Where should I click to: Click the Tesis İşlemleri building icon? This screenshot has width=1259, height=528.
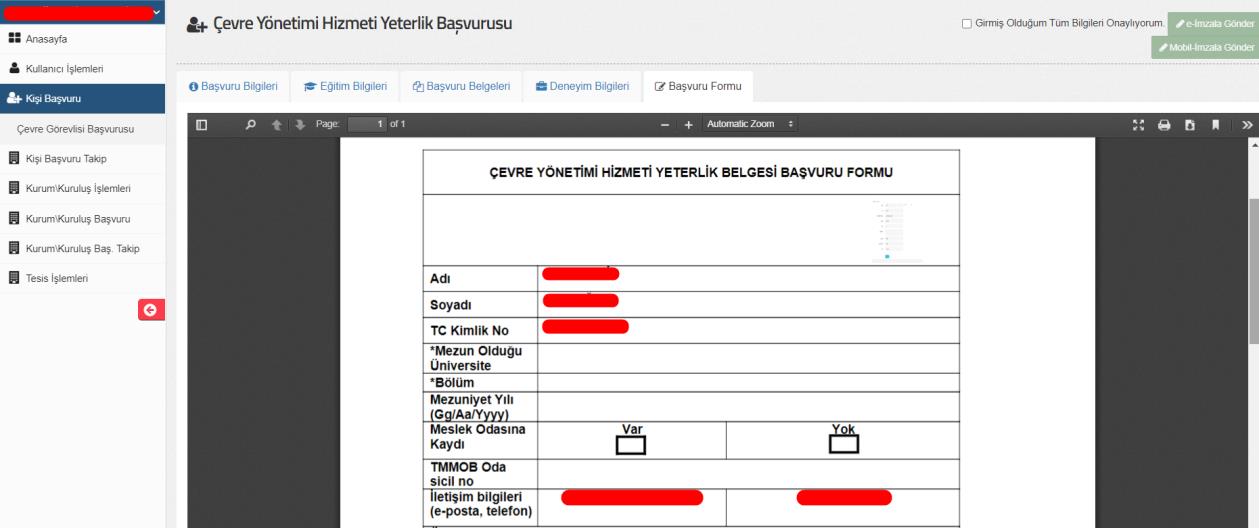(14, 278)
